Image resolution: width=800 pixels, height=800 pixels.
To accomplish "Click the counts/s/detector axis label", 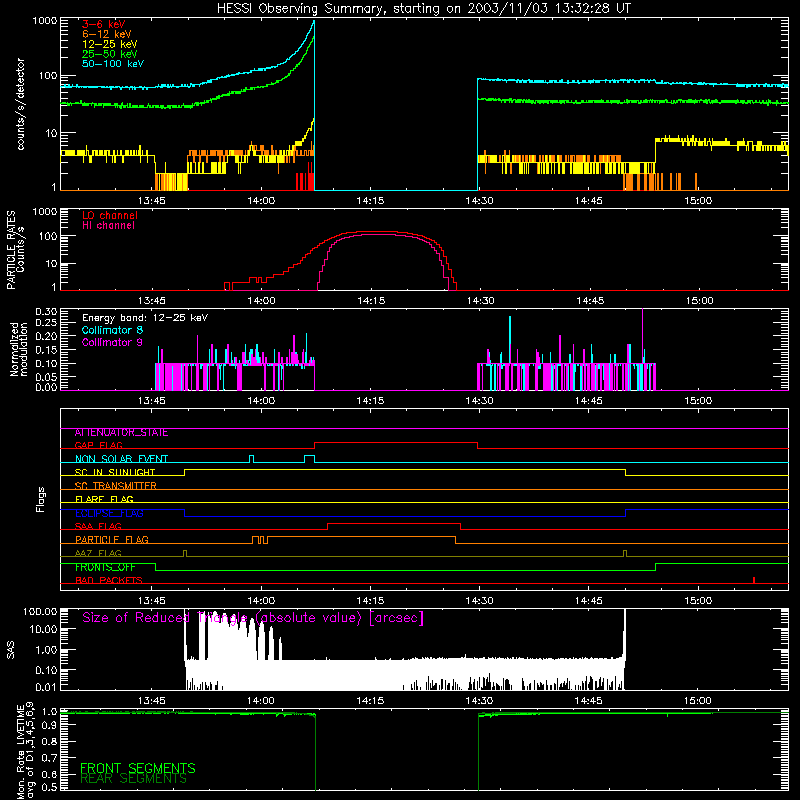I will [21, 104].
